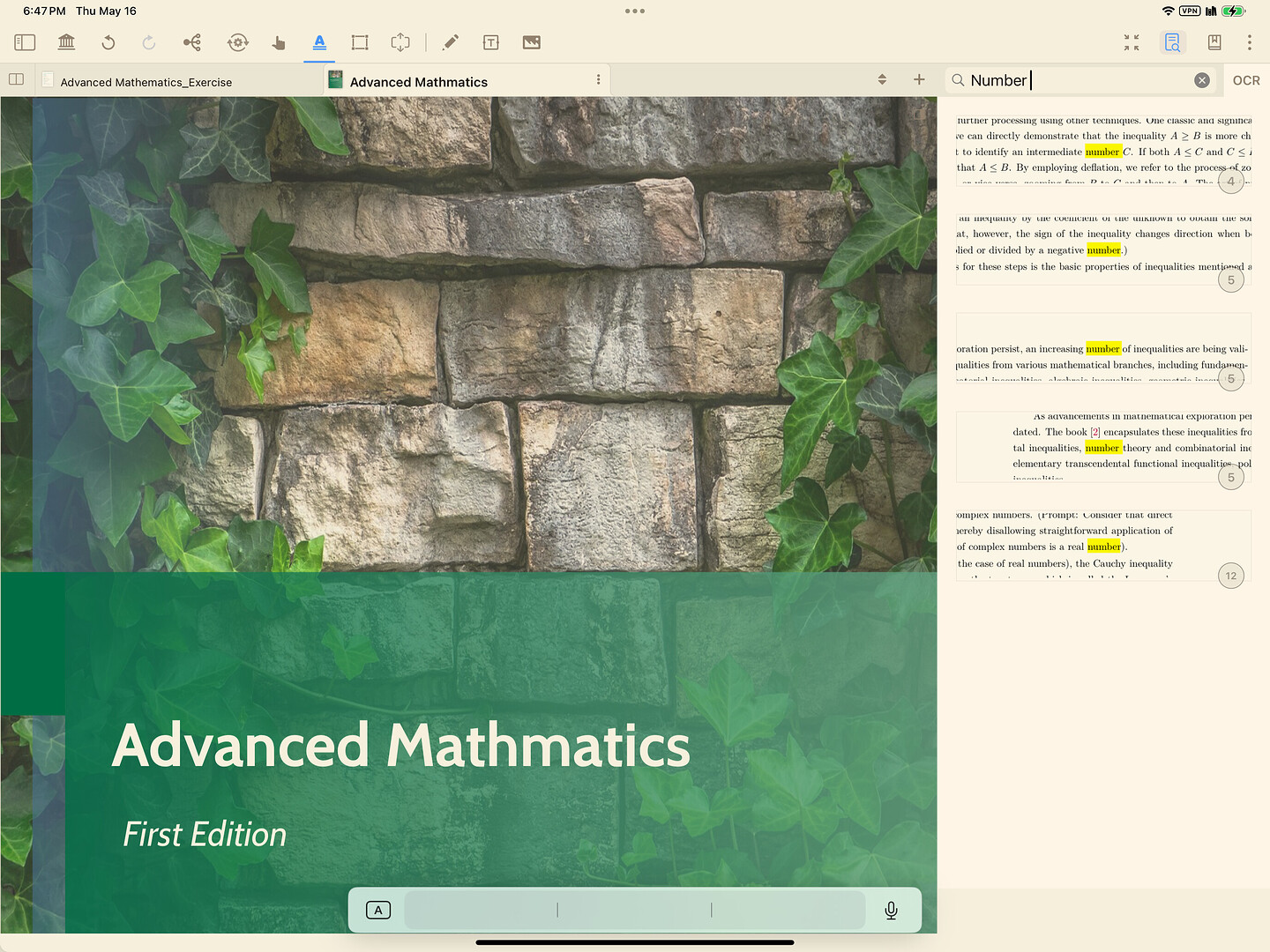The width and height of the screenshot is (1270, 952).
Task: Tap the Wi-Fi status icon
Action: pos(1168,11)
